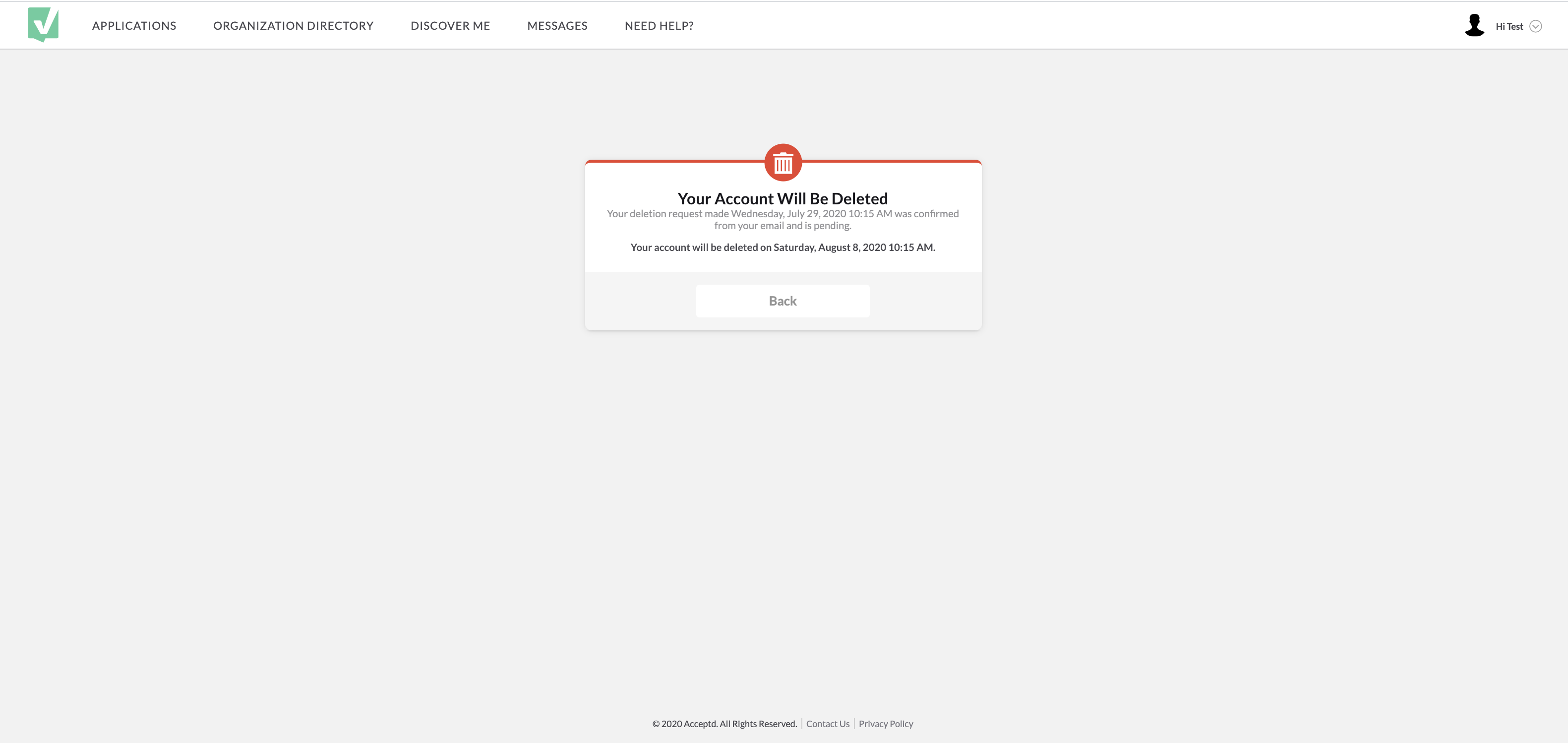This screenshot has width=1568, height=743.
Task: Click the user profile avatar icon
Action: coord(1475,24)
